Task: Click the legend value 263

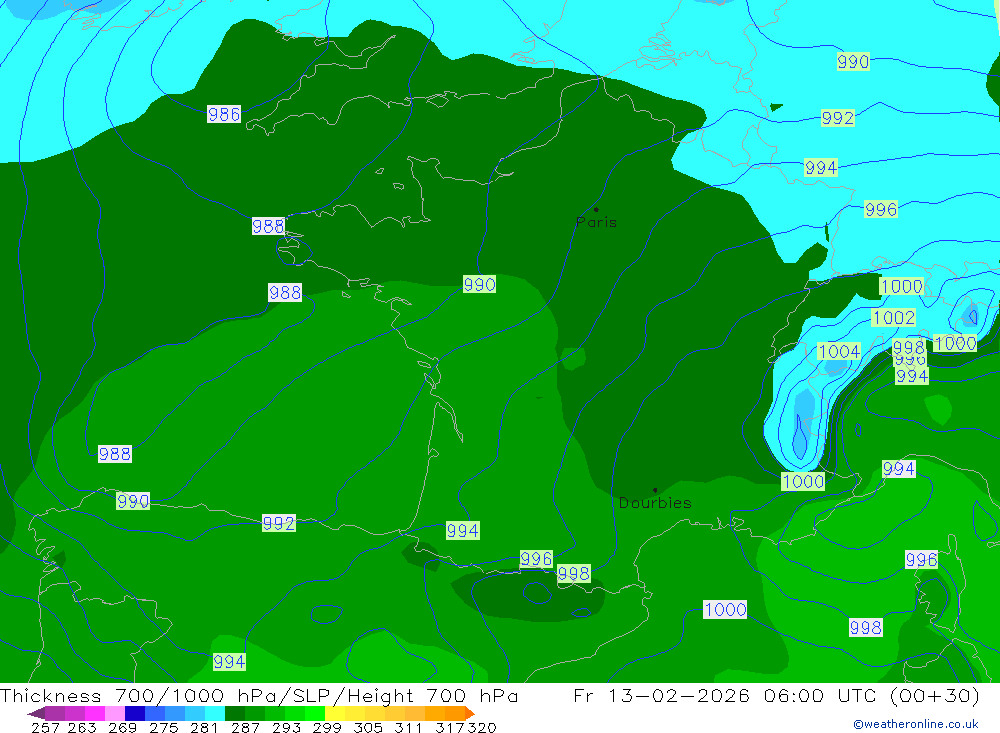Action: click(82, 727)
